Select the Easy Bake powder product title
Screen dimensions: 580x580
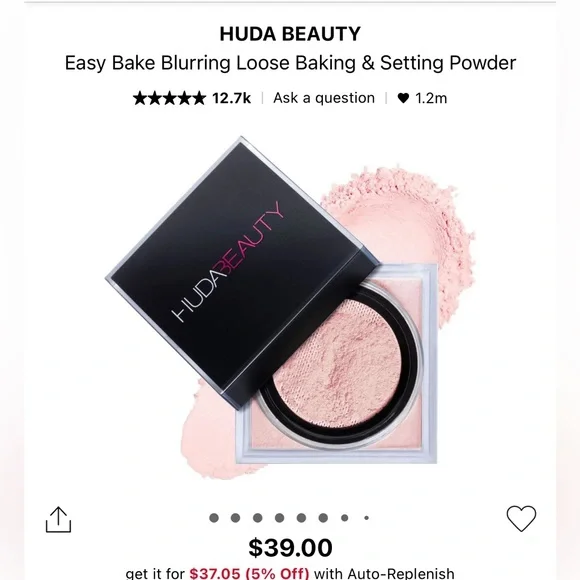click(290, 63)
